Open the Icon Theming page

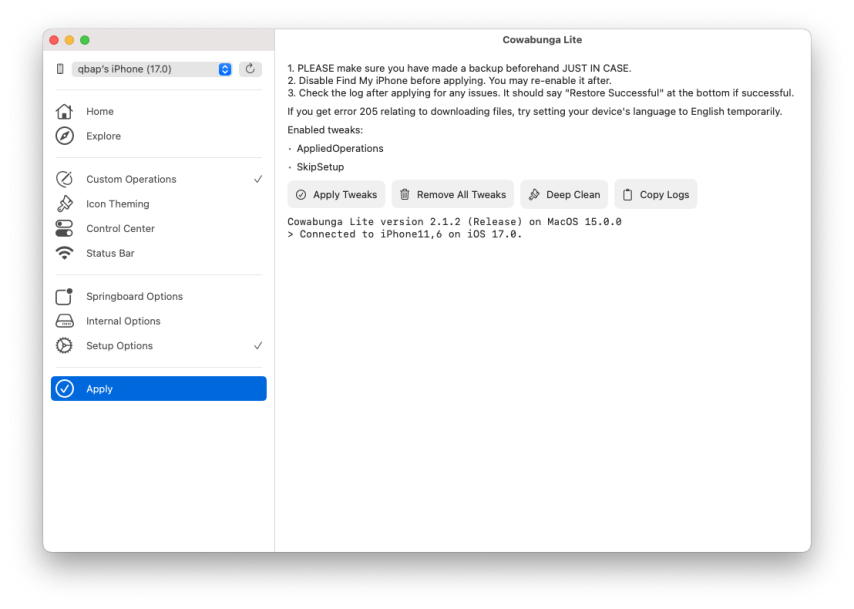[x=158, y=204]
